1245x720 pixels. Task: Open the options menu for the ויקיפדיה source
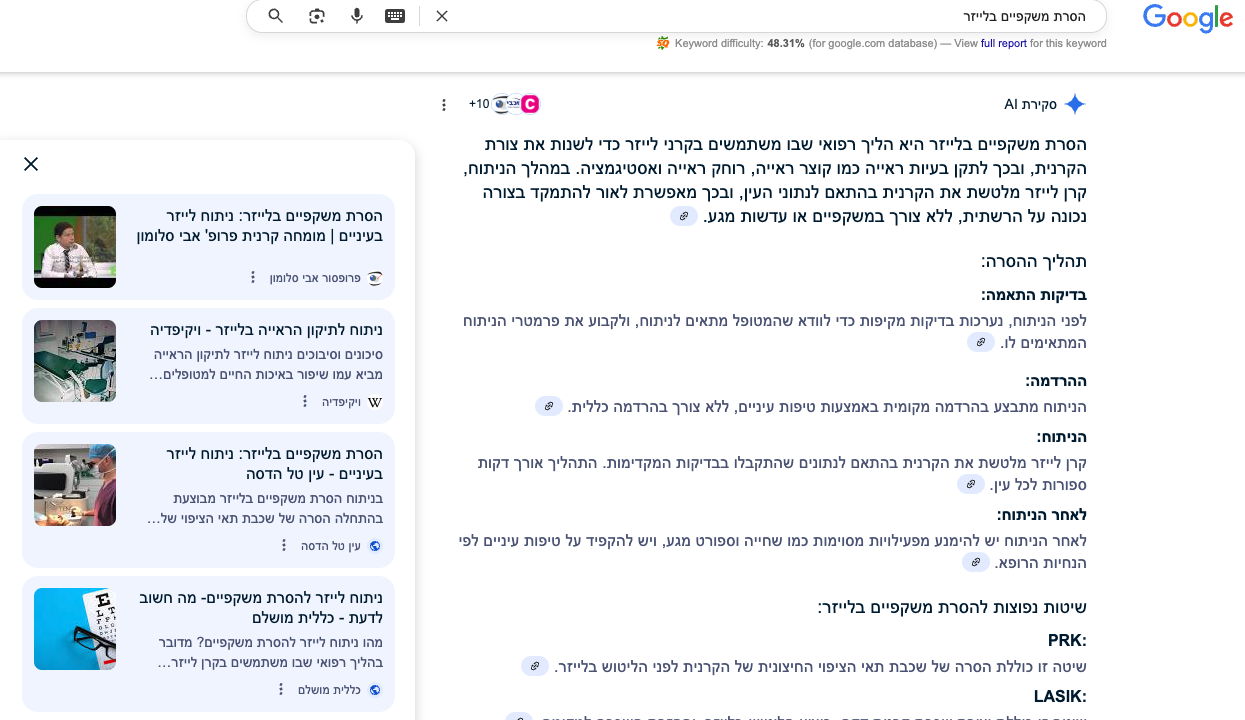(305, 401)
